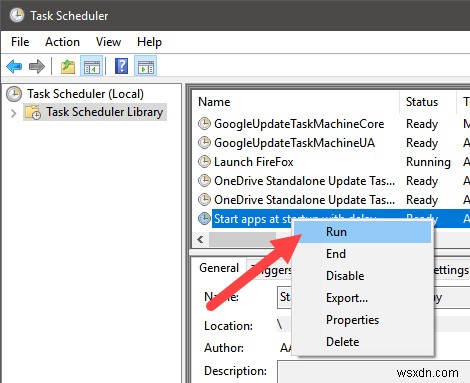The image size is (470, 383).
Task: Click the Back arrow toolbar icon
Action: click(14, 66)
